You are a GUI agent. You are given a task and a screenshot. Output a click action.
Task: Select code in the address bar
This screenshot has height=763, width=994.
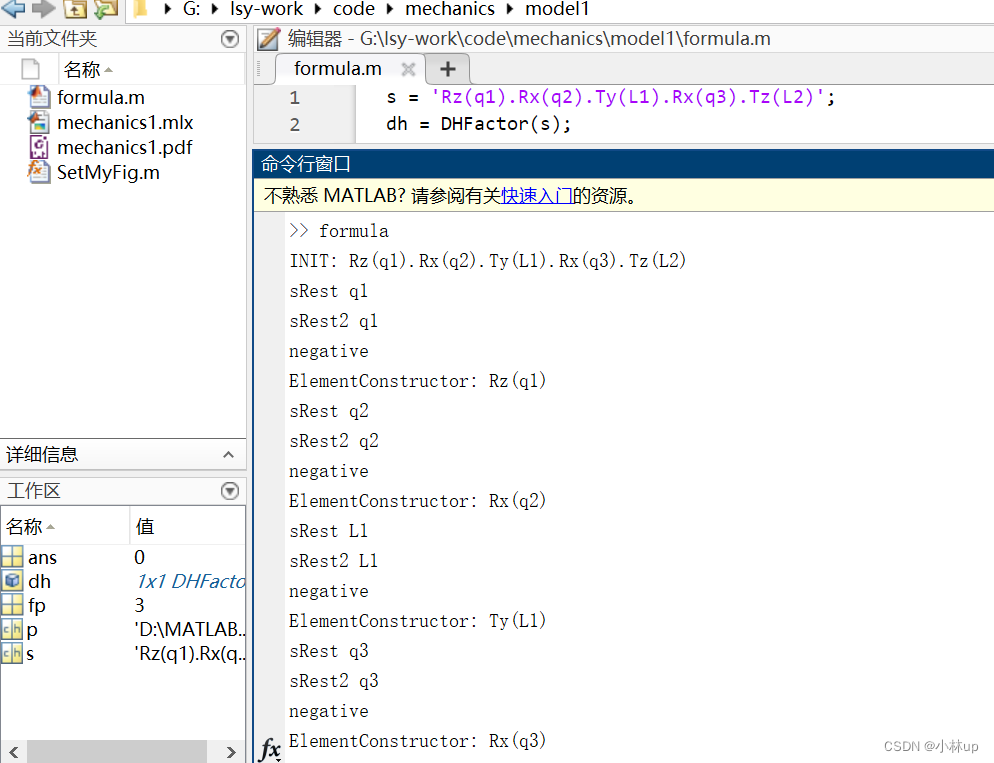pos(354,9)
